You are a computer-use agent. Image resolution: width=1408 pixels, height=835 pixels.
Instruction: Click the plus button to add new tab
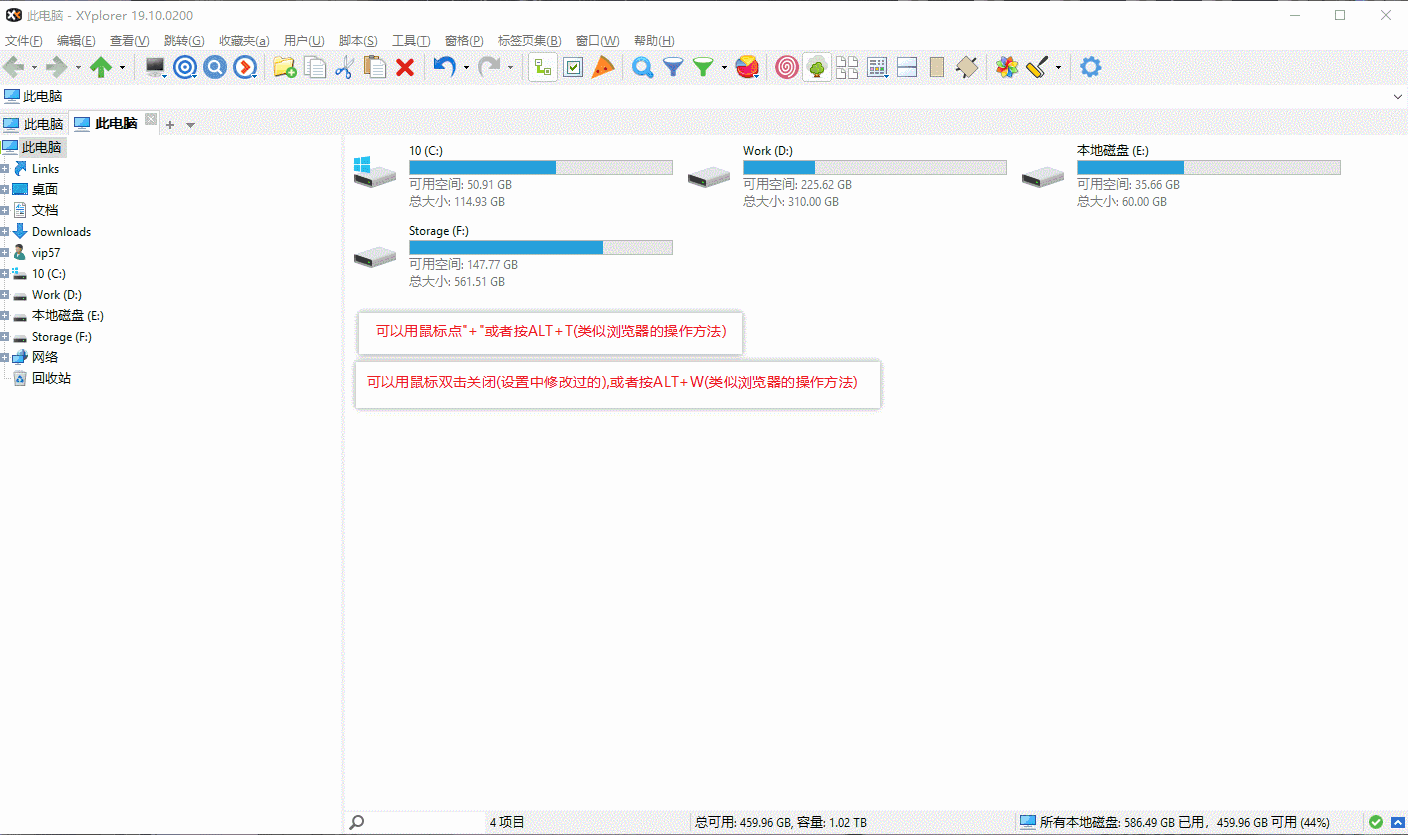coord(169,124)
